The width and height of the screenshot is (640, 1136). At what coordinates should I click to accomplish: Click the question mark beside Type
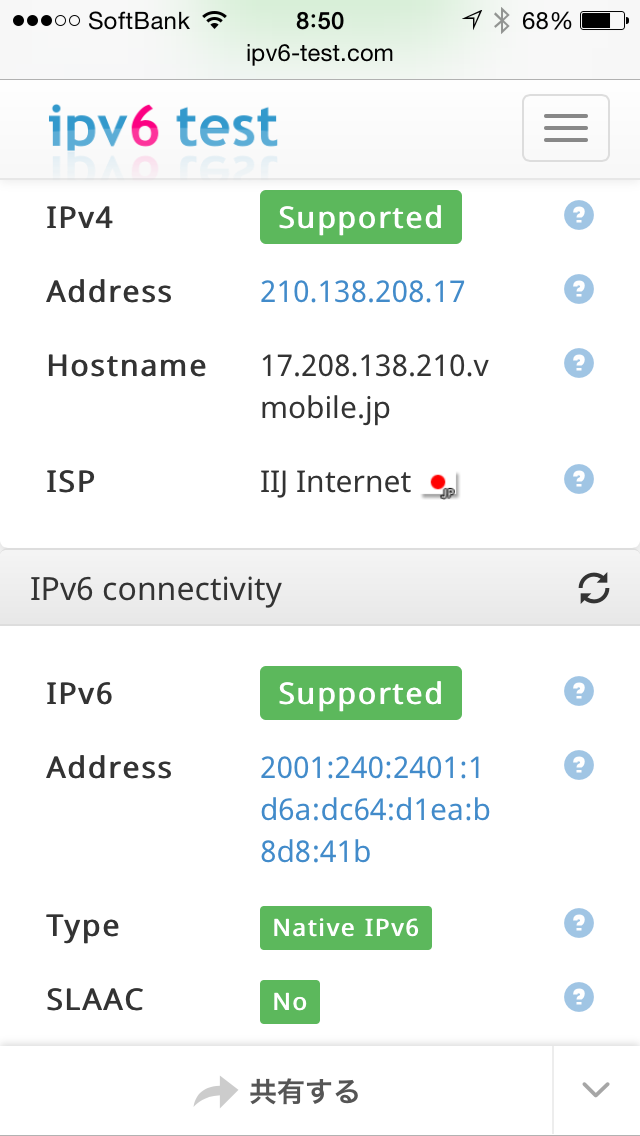pos(578,923)
